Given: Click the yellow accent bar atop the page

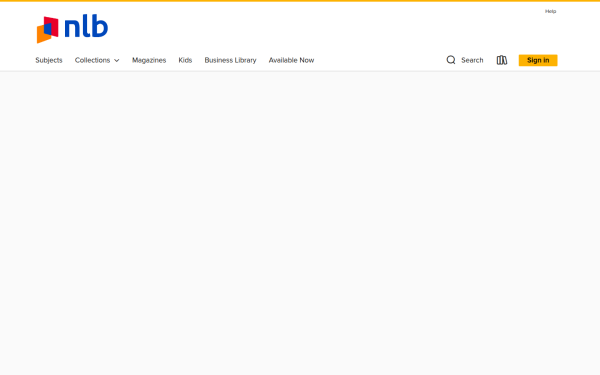Looking at the screenshot, I should click(300, 1).
